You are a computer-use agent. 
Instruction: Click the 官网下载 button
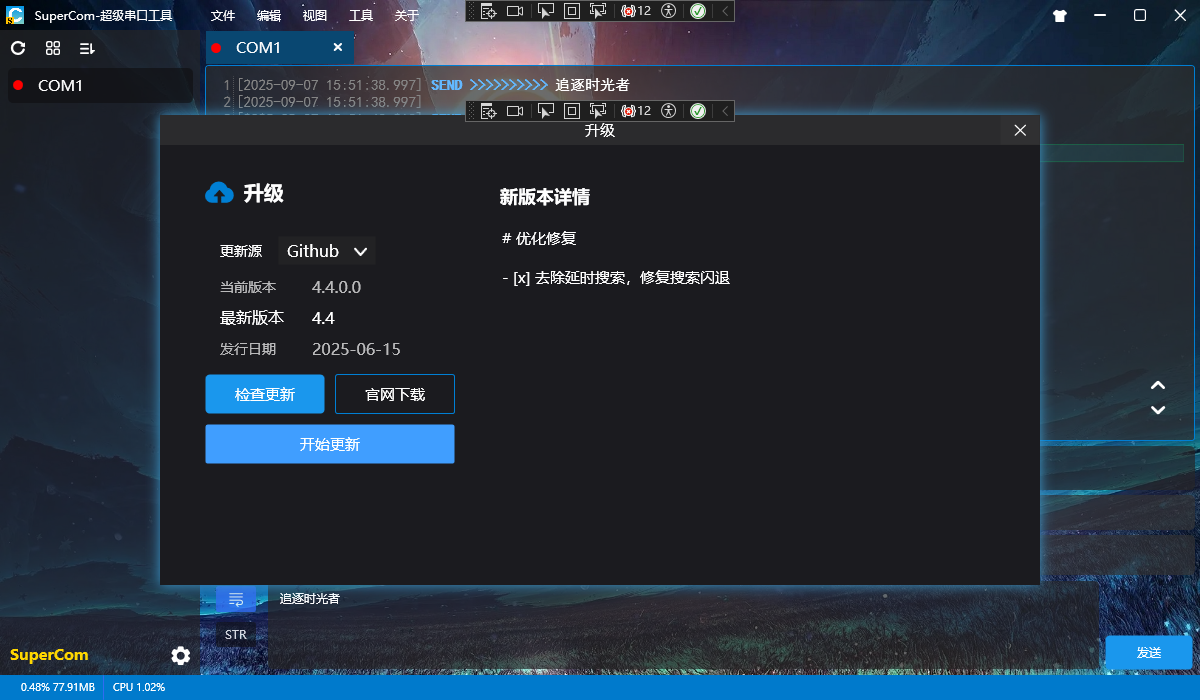click(x=395, y=394)
